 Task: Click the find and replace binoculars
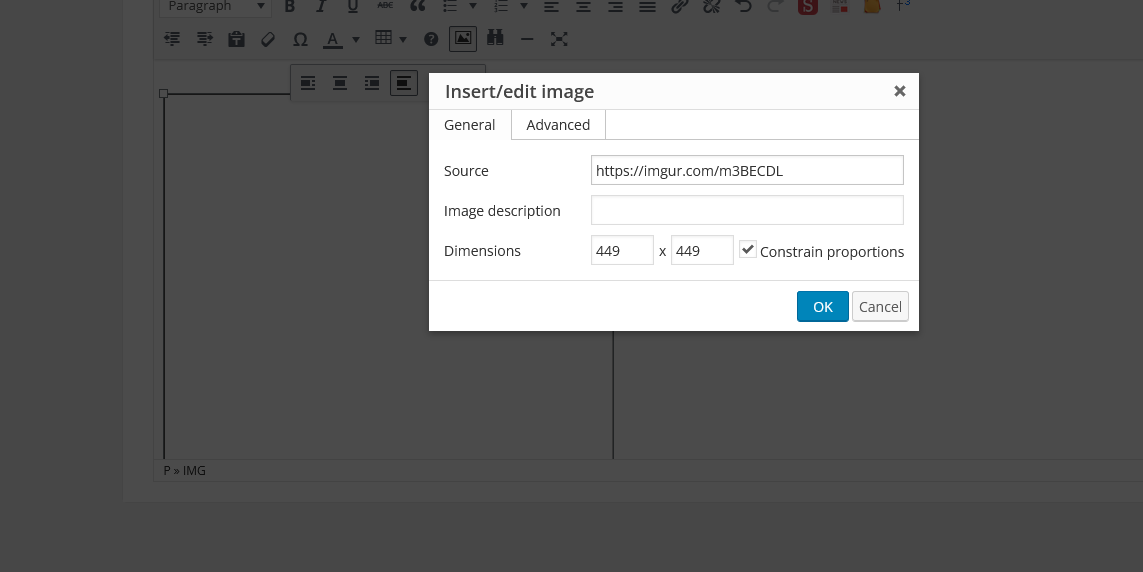pos(495,39)
